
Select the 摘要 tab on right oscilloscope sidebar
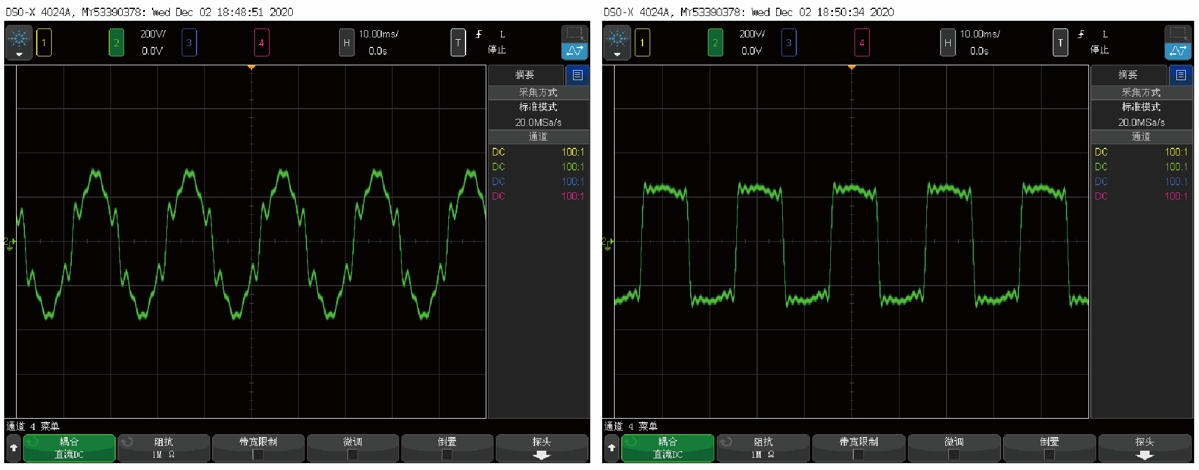[1128, 75]
